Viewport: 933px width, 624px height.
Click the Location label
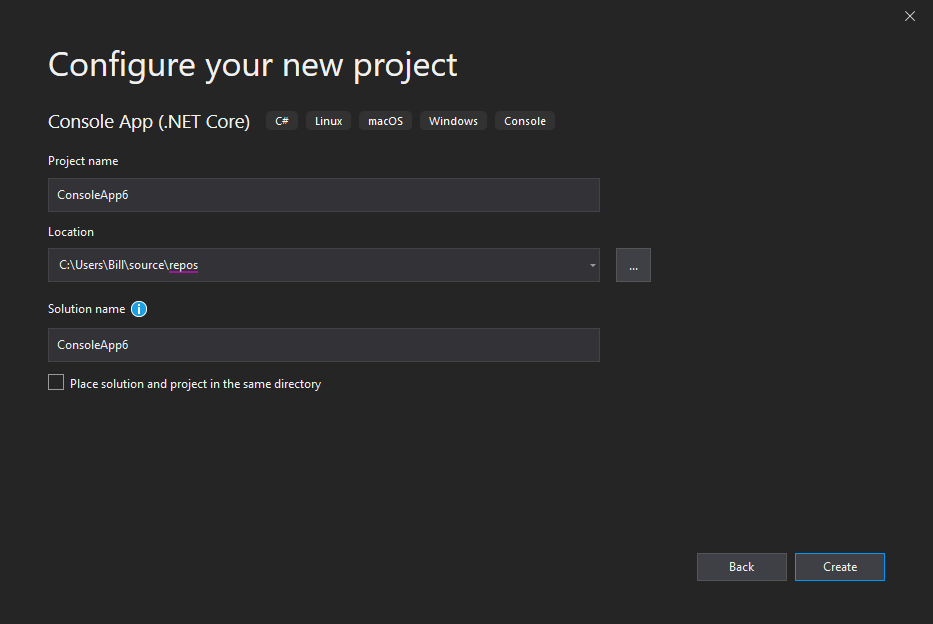coord(71,232)
